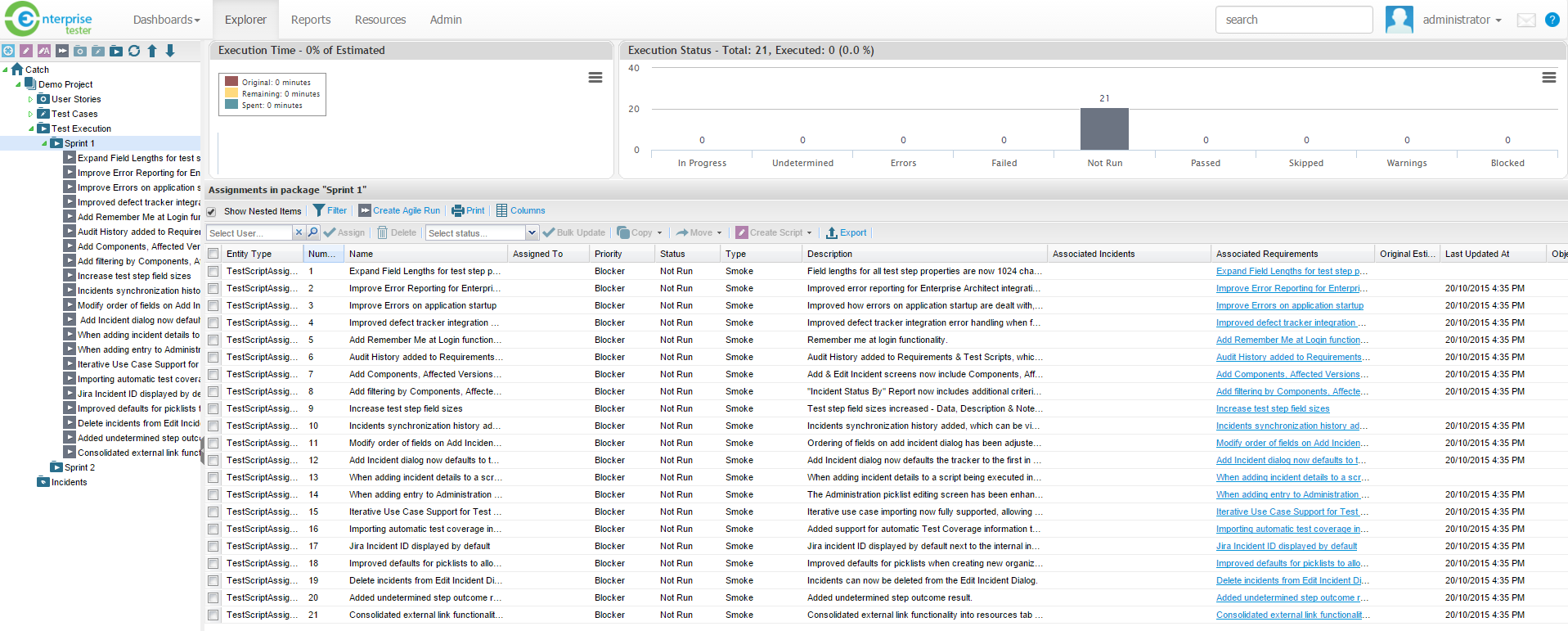Expand the User Stories tree node

click(31, 99)
